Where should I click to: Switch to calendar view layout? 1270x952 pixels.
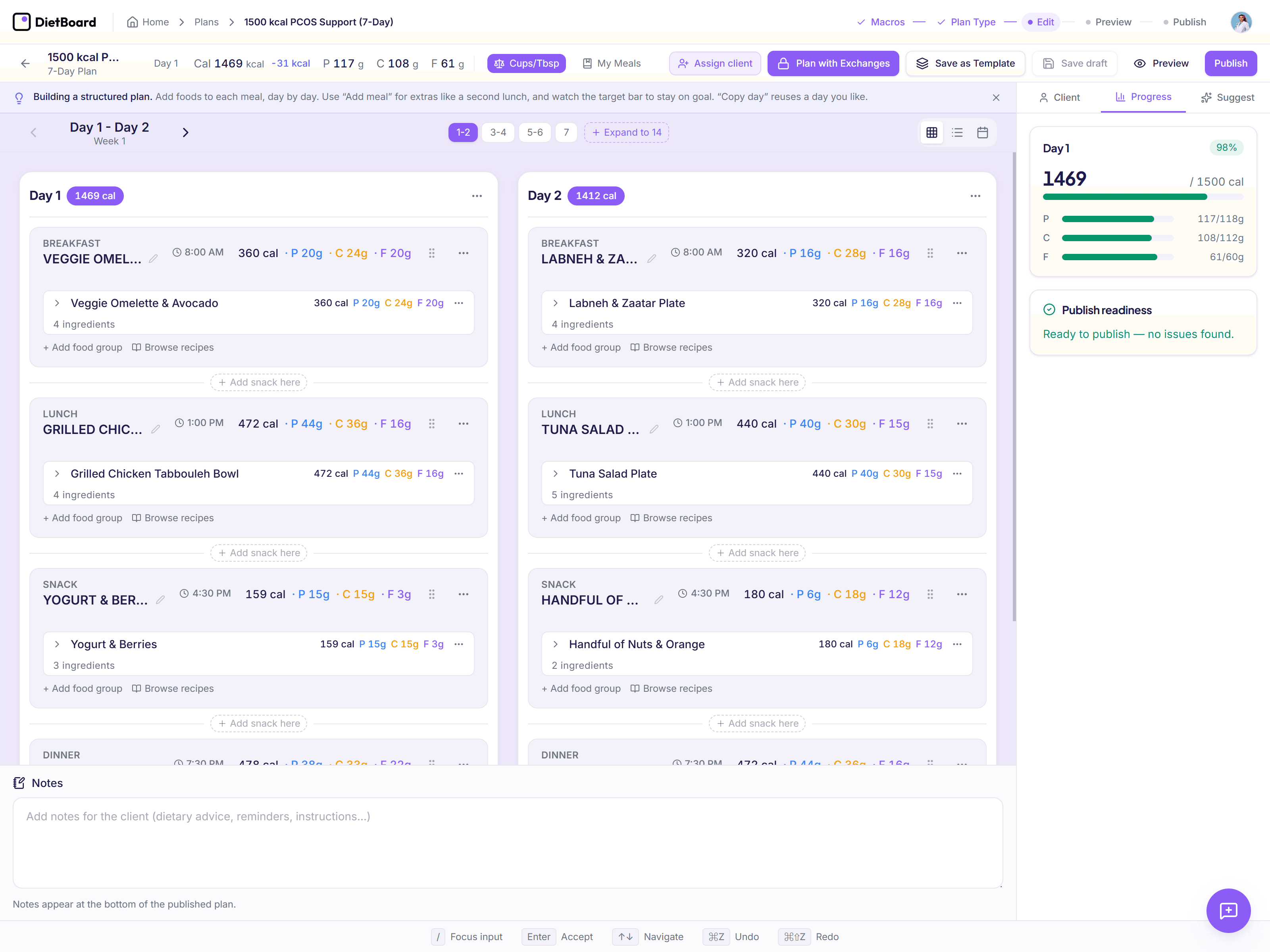[982, 132]
